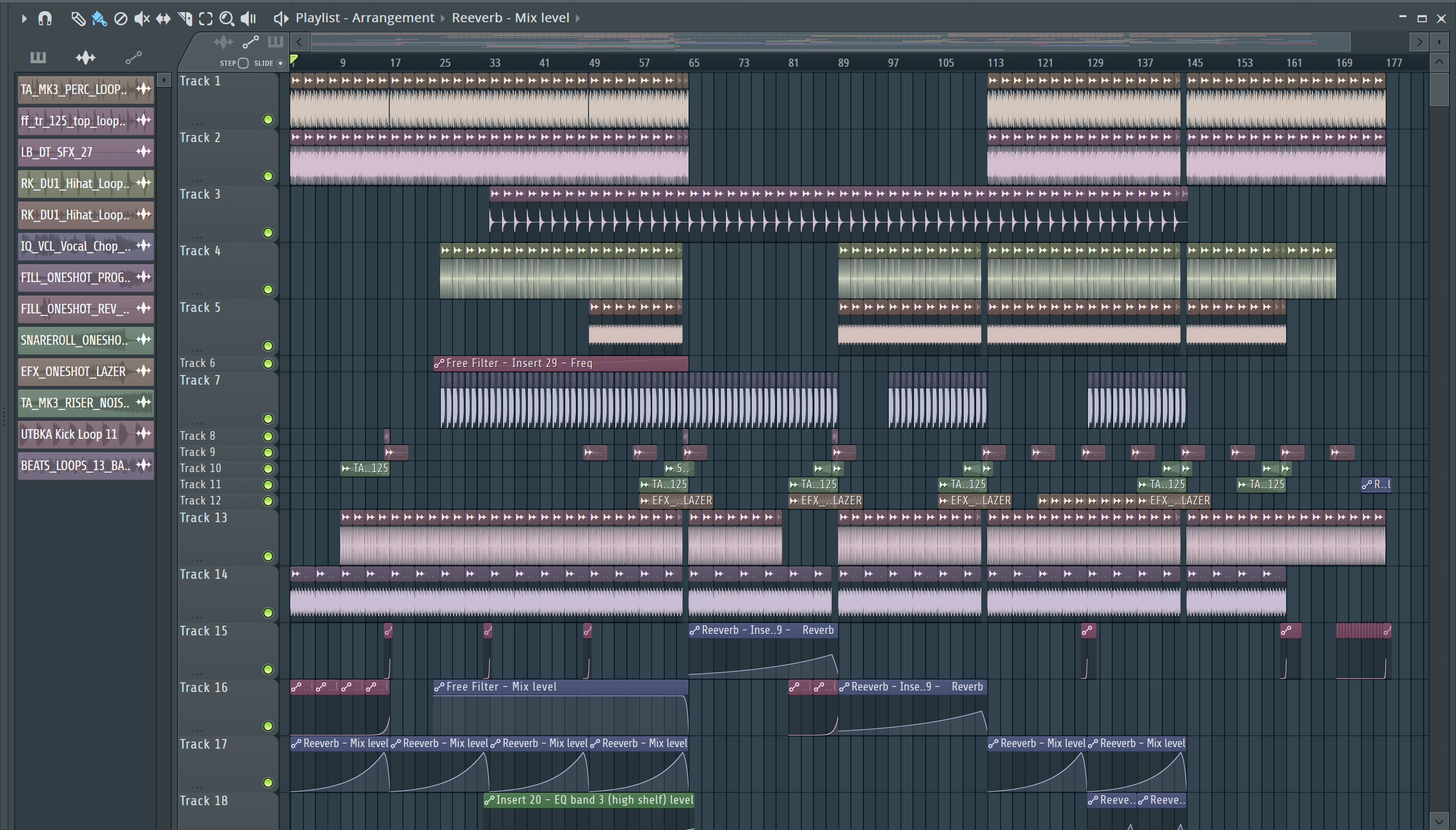Select LB_DT_SFX_27 in picker

[x=85, y=152]
